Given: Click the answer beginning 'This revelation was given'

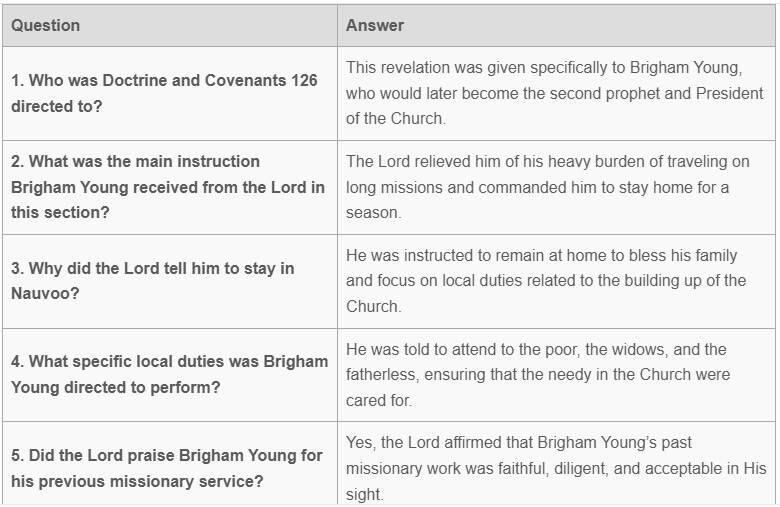Looking at the screenshot, I should click(554, 93).
